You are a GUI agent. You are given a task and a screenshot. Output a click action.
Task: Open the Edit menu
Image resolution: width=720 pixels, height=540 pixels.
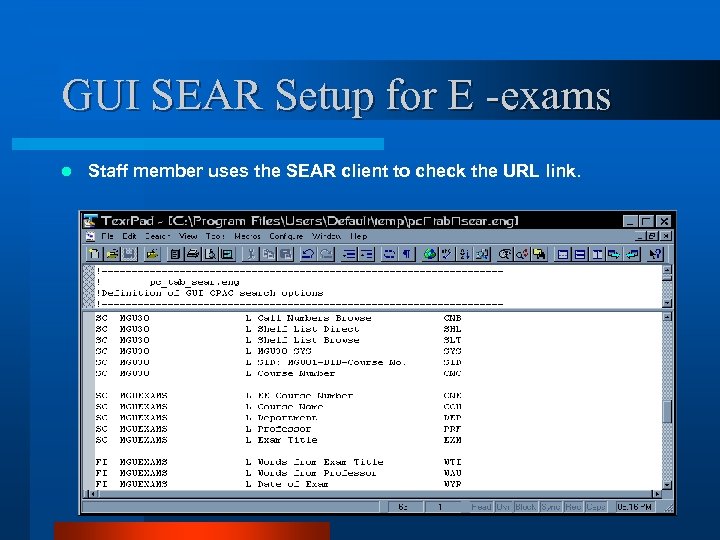[129, 236]
